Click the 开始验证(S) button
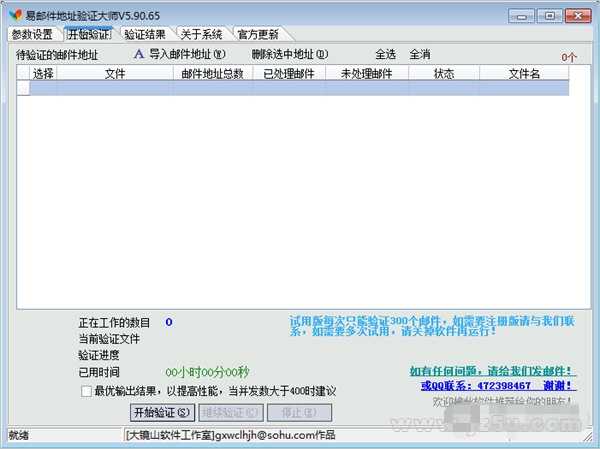Screen dimensions: 600x449 click(162, 413)
